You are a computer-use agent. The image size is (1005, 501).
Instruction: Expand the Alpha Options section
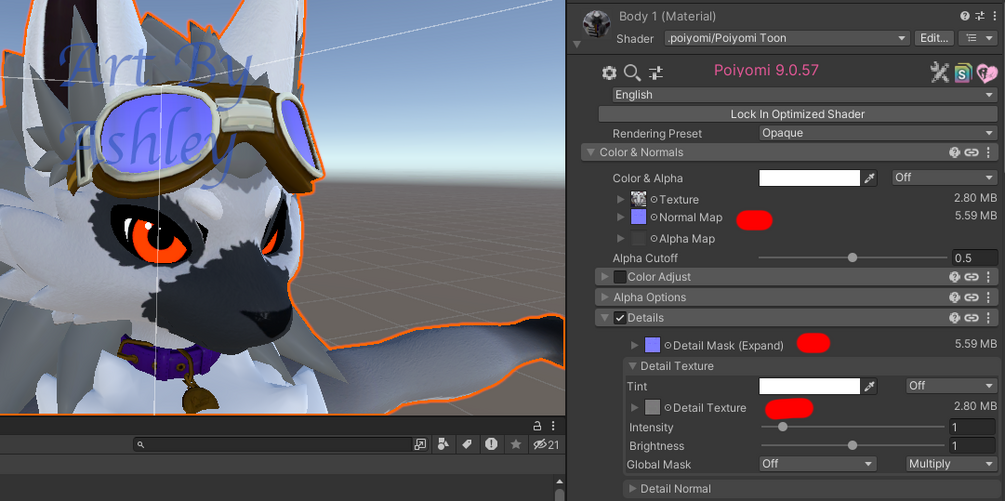[x=604, y=297]
